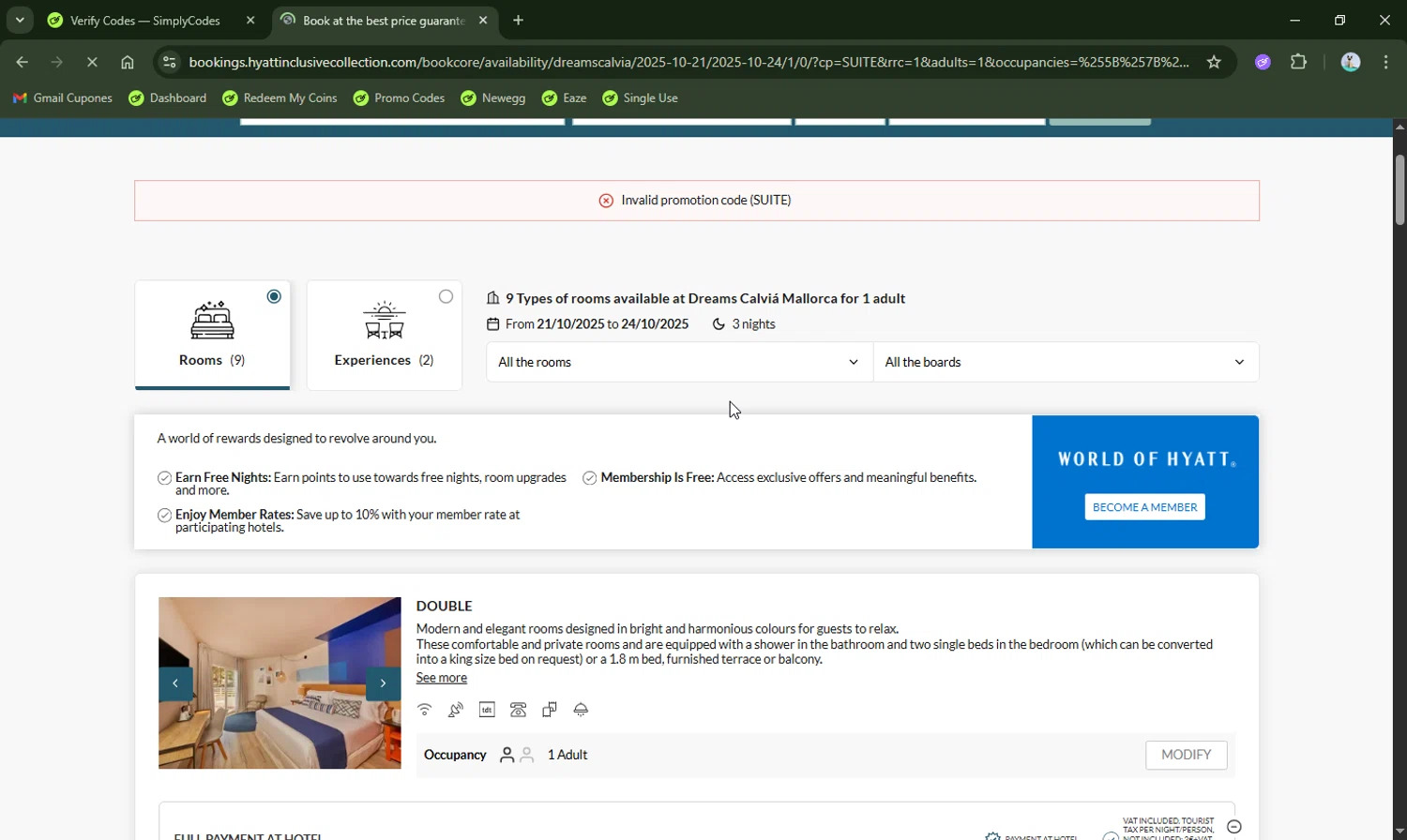
Task: Click the bed icon on Rooms tab
Action: coord(212,321)
